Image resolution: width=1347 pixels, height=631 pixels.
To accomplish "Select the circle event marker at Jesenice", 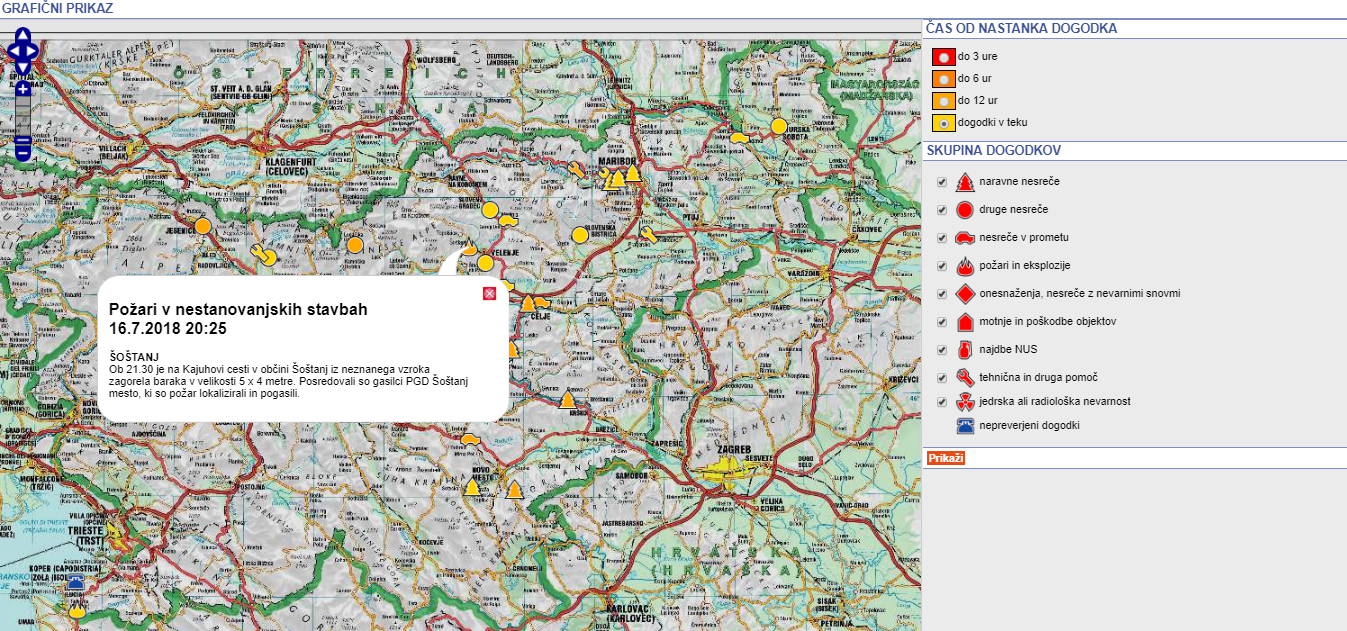I will coord(202,226).
